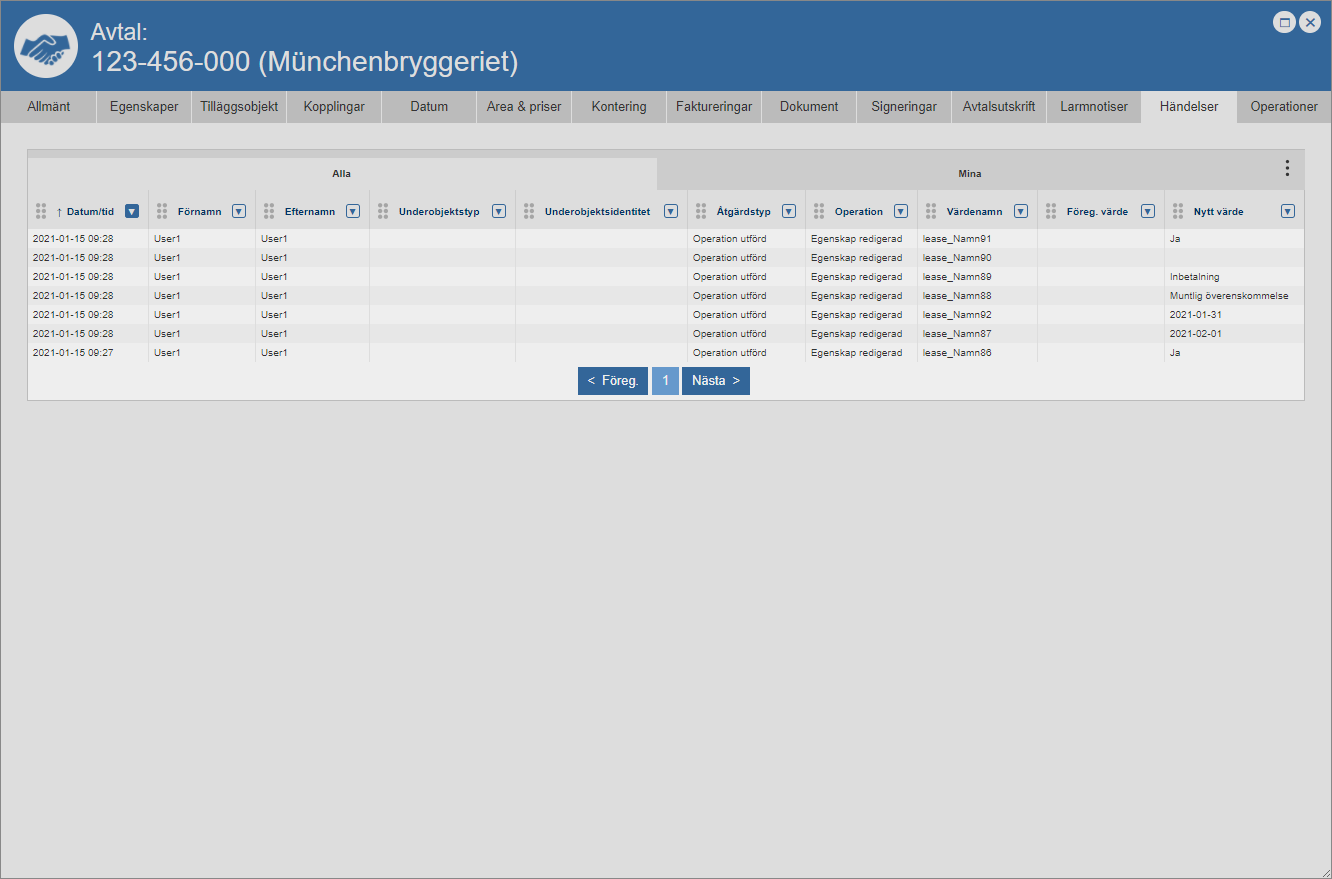The image size is (1332, 879).
Task: Click drag handle of Förnamn column
Action: pyautogui.click(x=162, y=211)
